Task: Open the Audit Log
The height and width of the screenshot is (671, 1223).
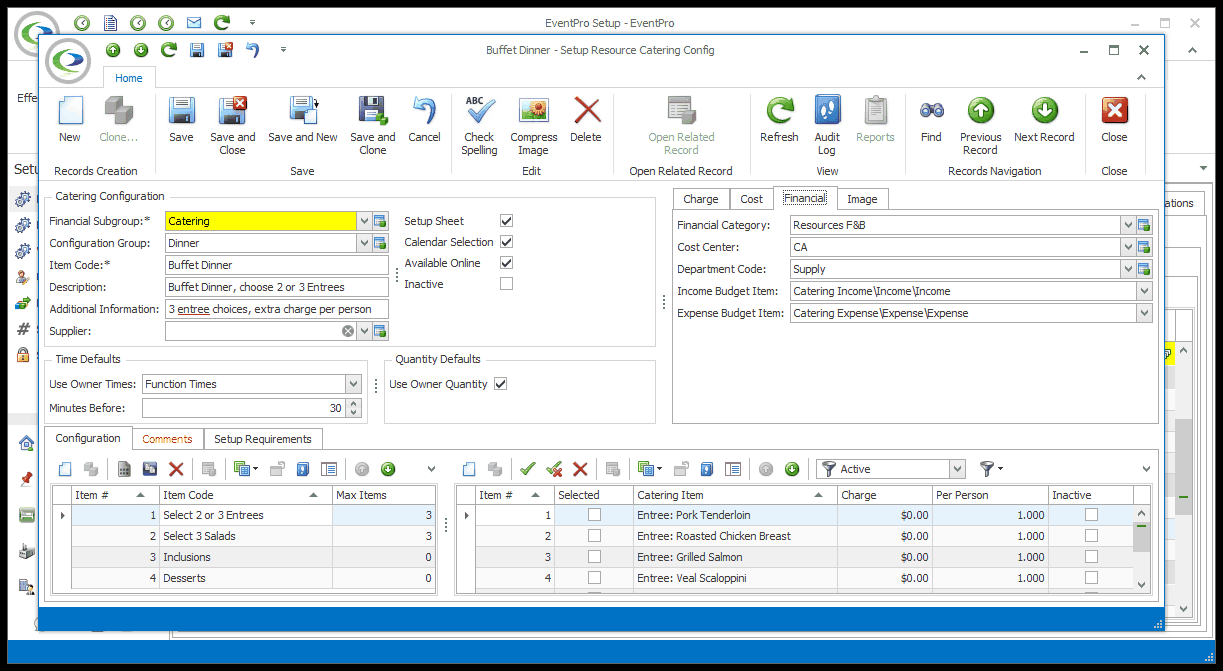Action: pos(827,125)
